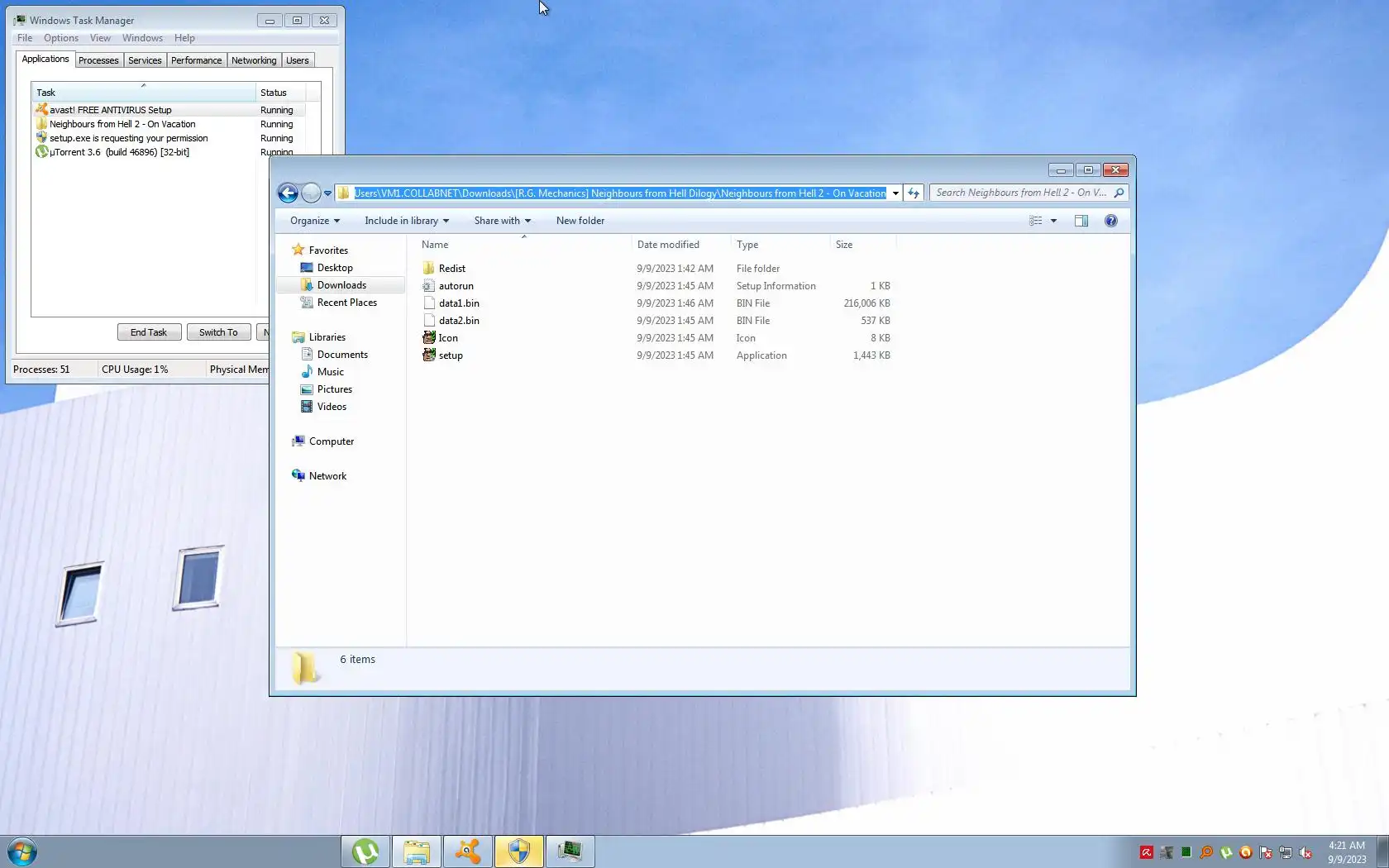Switch to the Processes tab
This screenshot has height=868, width=1389.
coord(98,60)
